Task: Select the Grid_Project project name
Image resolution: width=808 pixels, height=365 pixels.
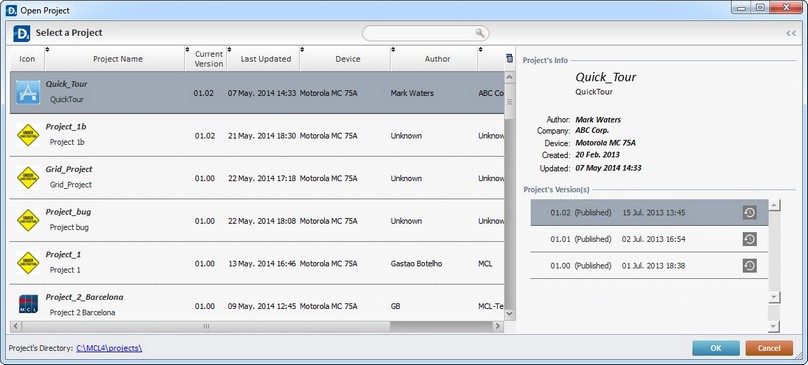Action: coord(69,169)
